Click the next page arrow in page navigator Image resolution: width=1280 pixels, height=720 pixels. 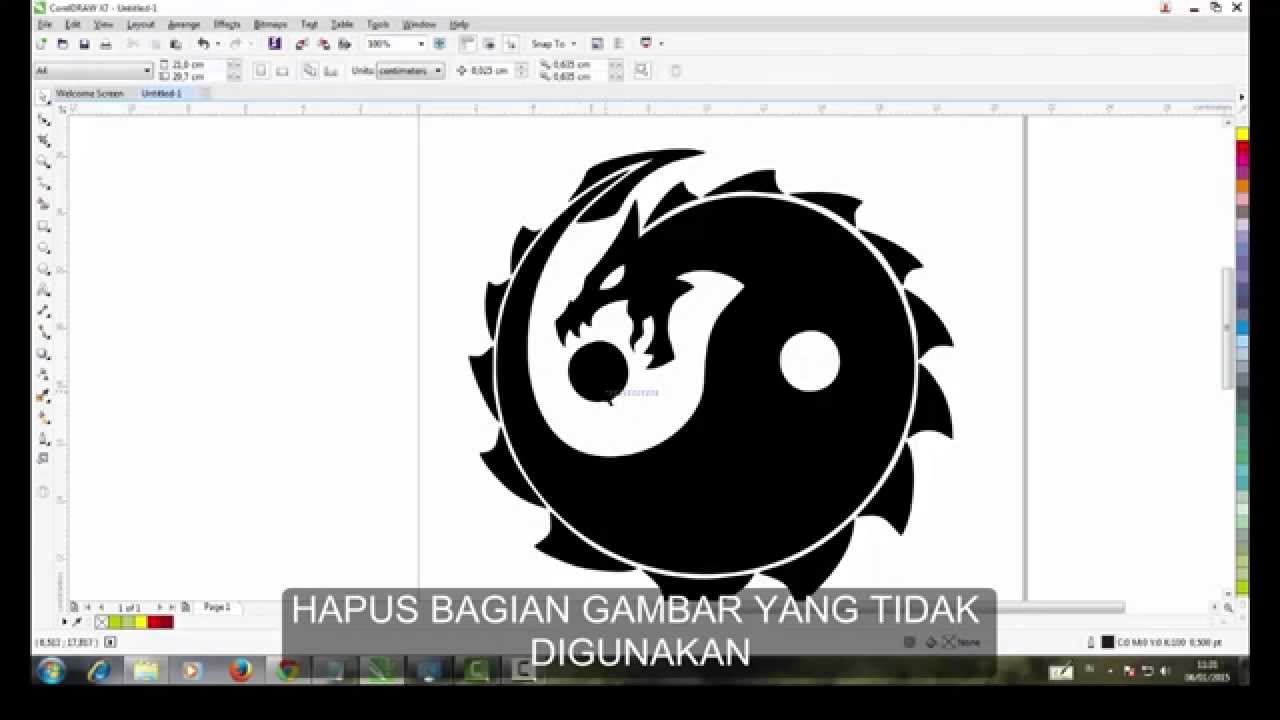[159, 607]
